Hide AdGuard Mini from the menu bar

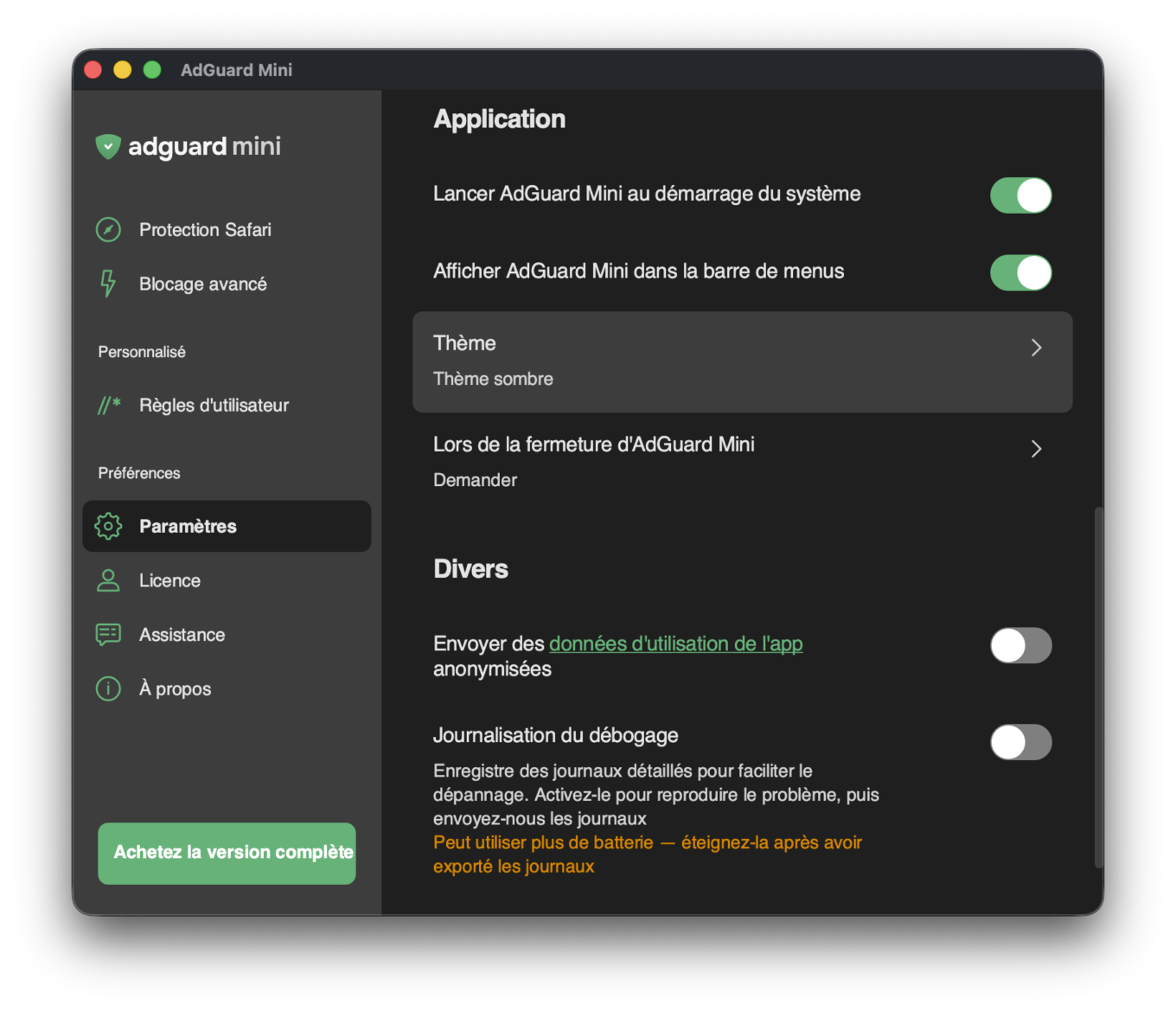(x=1020, y=272)
